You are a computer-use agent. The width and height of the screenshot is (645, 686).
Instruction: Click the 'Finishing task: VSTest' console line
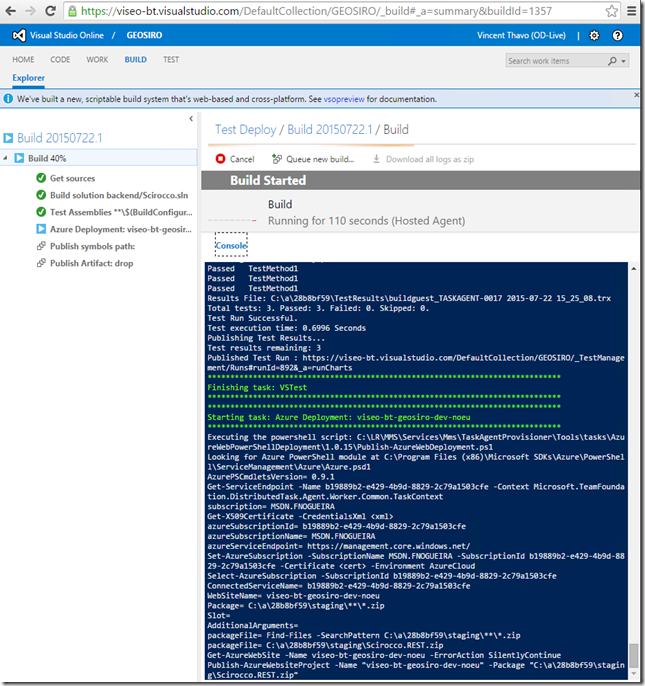coord(257,387)
